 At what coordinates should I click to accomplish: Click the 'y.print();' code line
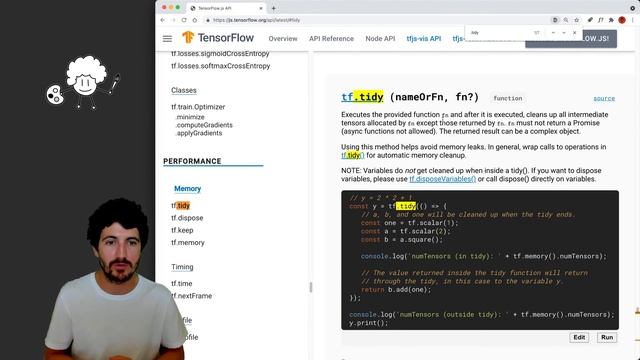coord(369,323)
